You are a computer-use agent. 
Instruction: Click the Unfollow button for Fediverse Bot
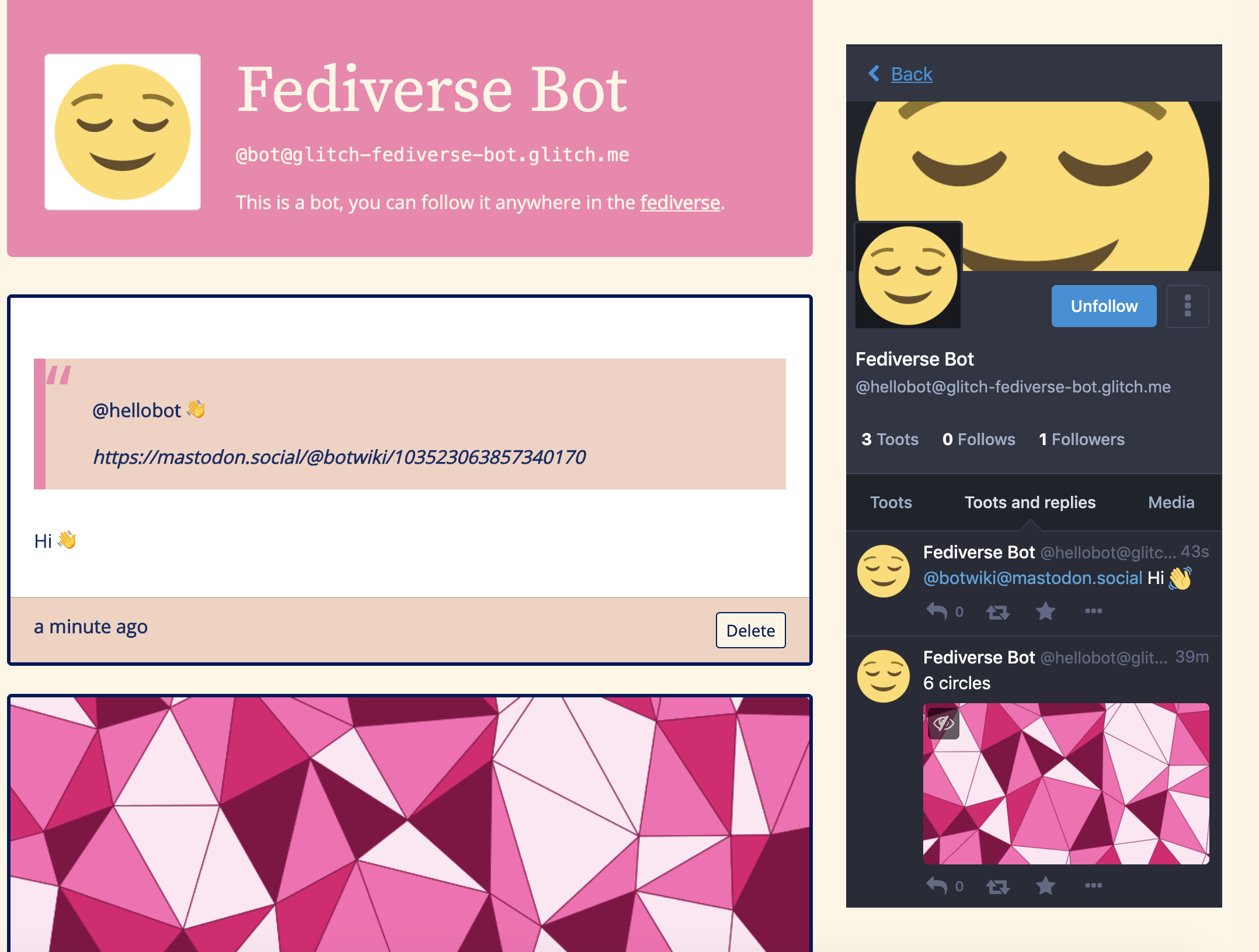(1102, 305)
